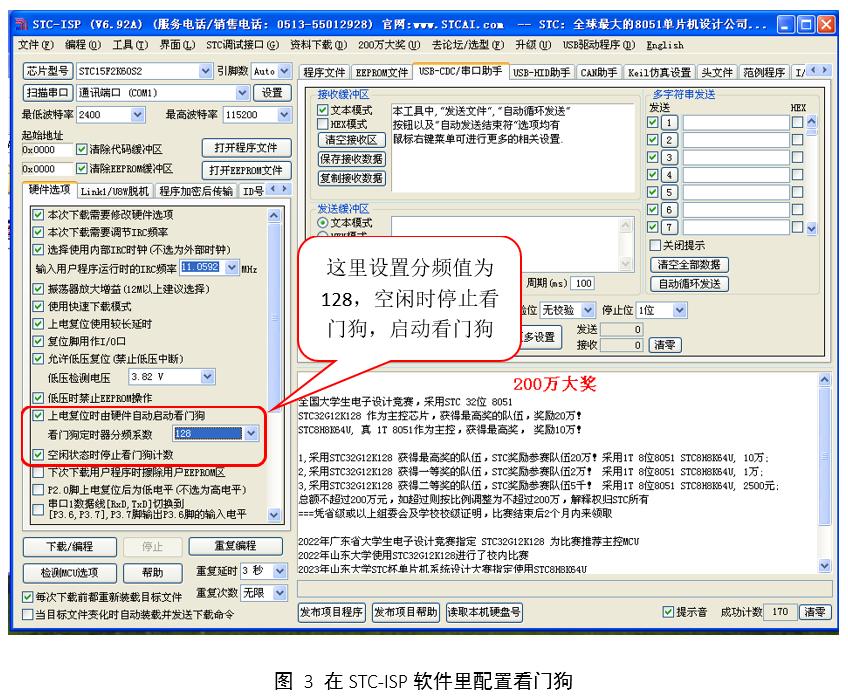Click 复制接收数据 button
848x696 pixels.
tap(352, 178)
